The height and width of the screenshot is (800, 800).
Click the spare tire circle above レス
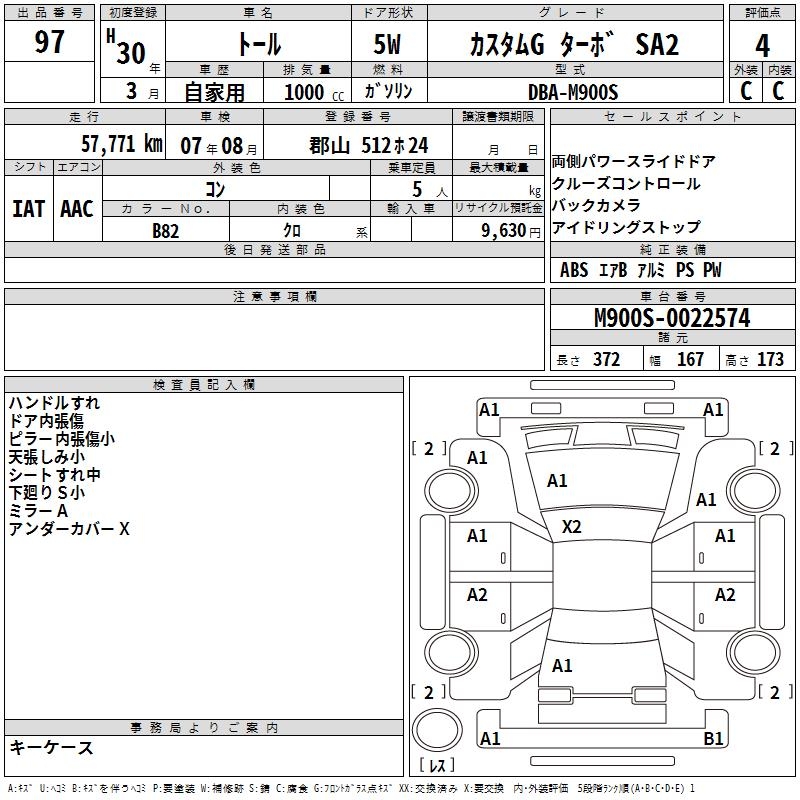(x=437, y=730)
